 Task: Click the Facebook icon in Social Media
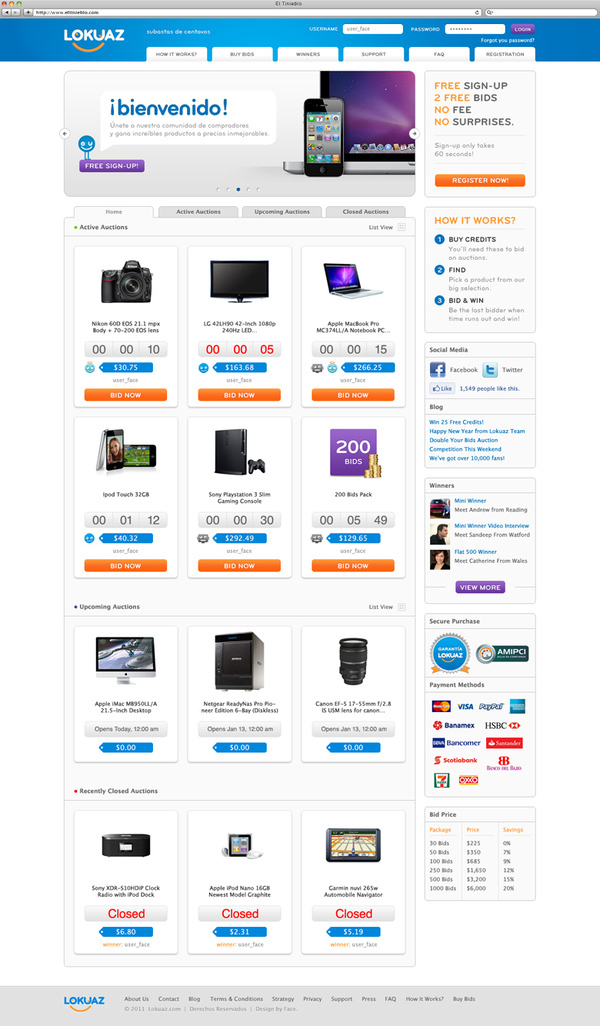click(x=438, y=370)
